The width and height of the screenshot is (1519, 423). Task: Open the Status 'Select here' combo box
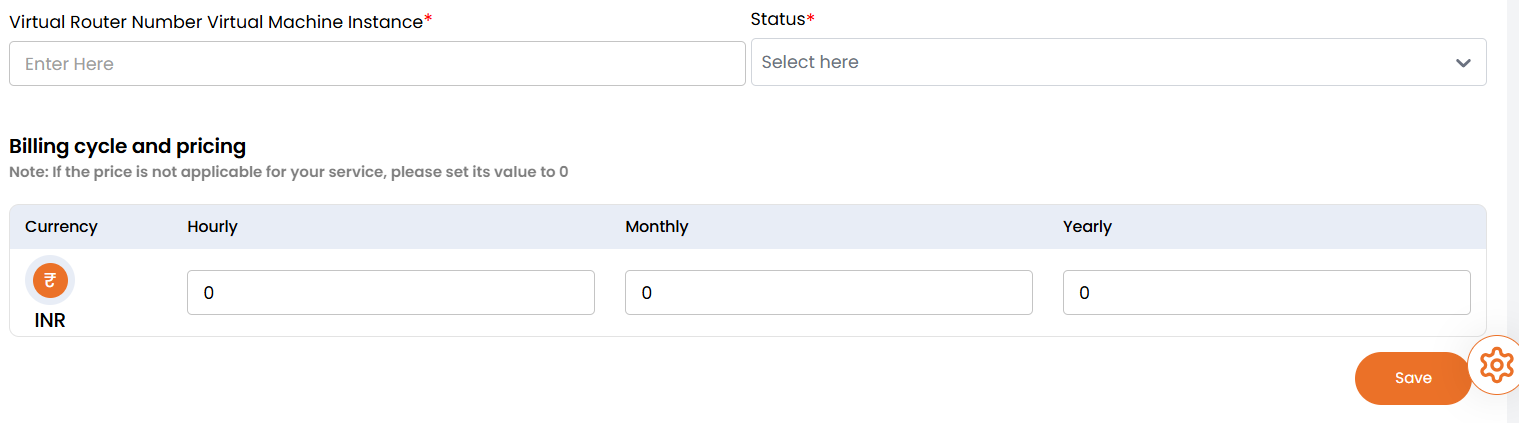[x=1100, y=62]
